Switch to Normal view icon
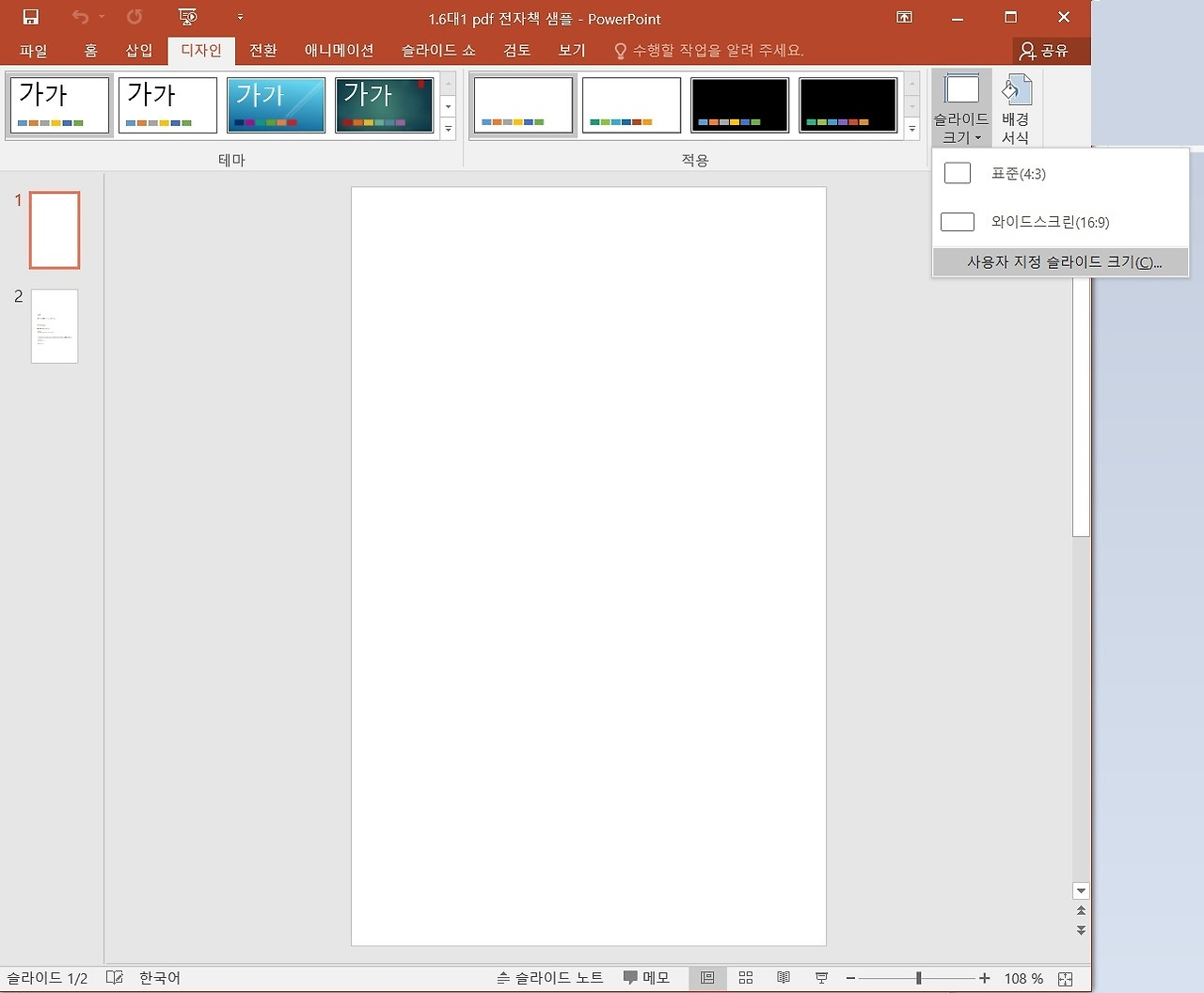 (x=707, y=978)
